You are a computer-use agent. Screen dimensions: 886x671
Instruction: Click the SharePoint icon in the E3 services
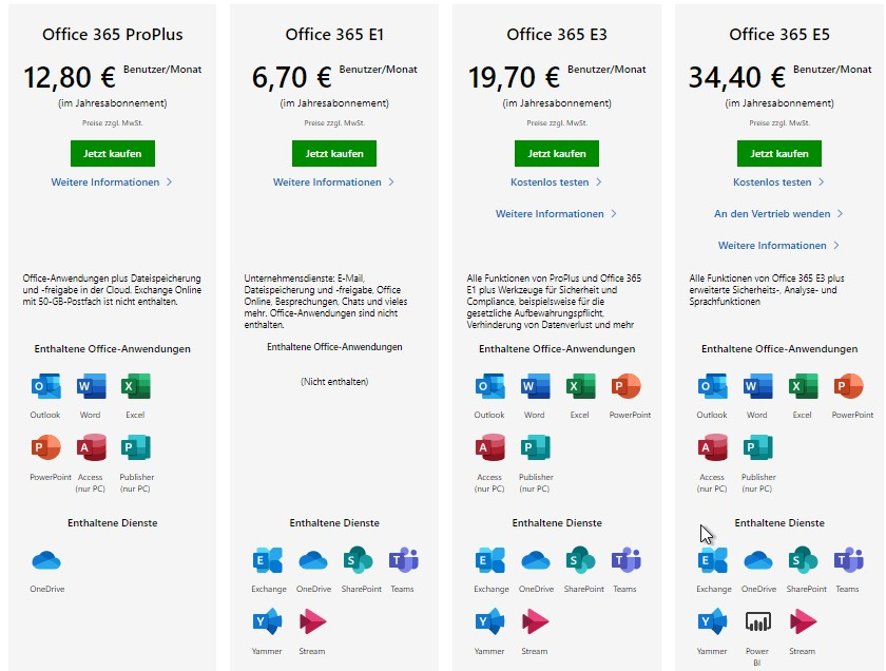click(580, 560)
